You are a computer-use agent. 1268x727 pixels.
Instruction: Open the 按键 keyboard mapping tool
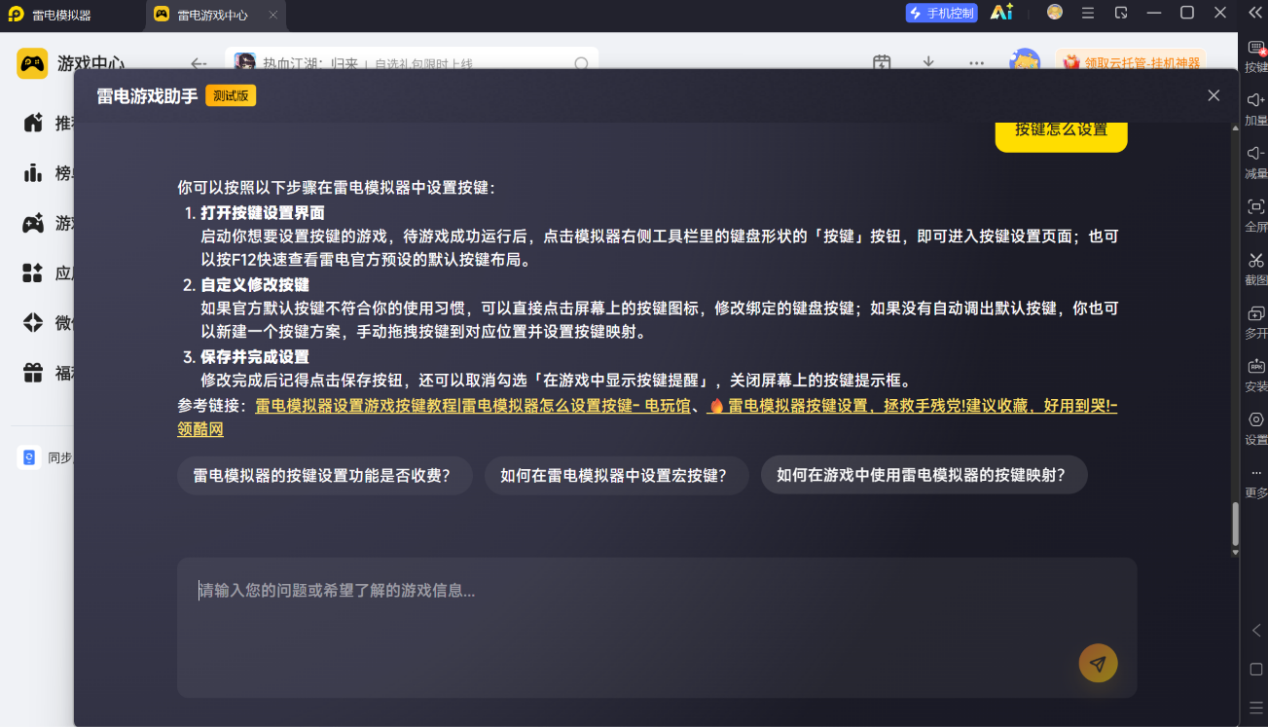coord(1256,56)
